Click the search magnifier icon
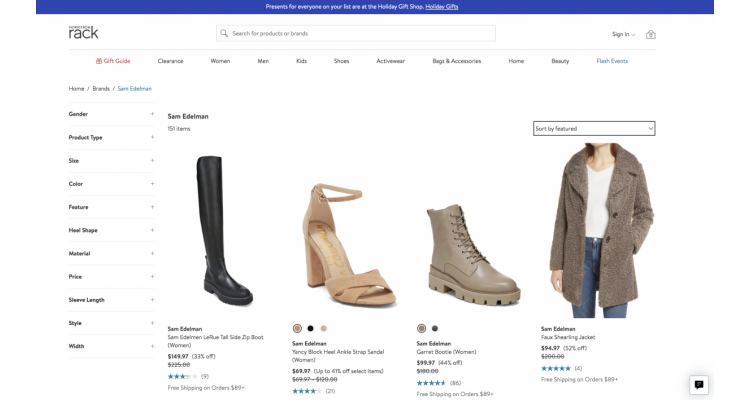 pos(223,33)
